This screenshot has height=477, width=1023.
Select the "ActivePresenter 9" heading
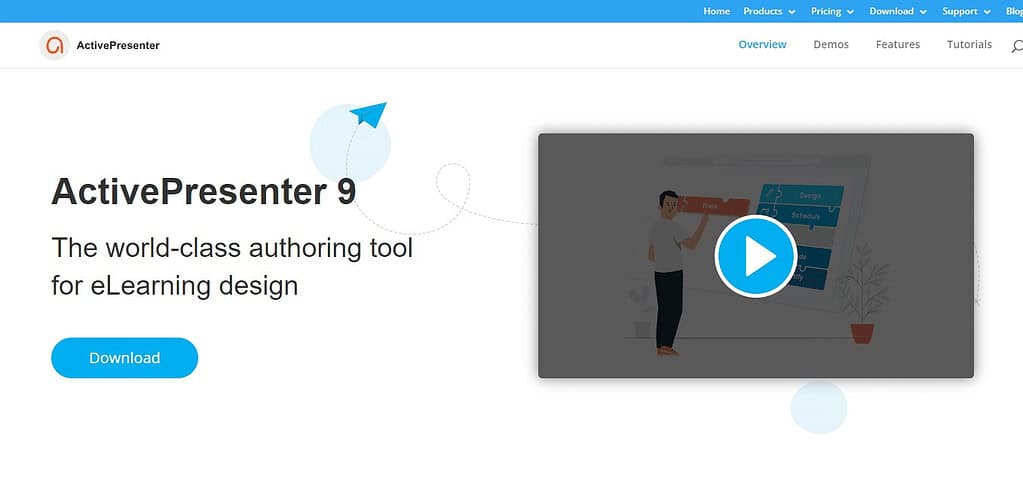pos(204,192)
